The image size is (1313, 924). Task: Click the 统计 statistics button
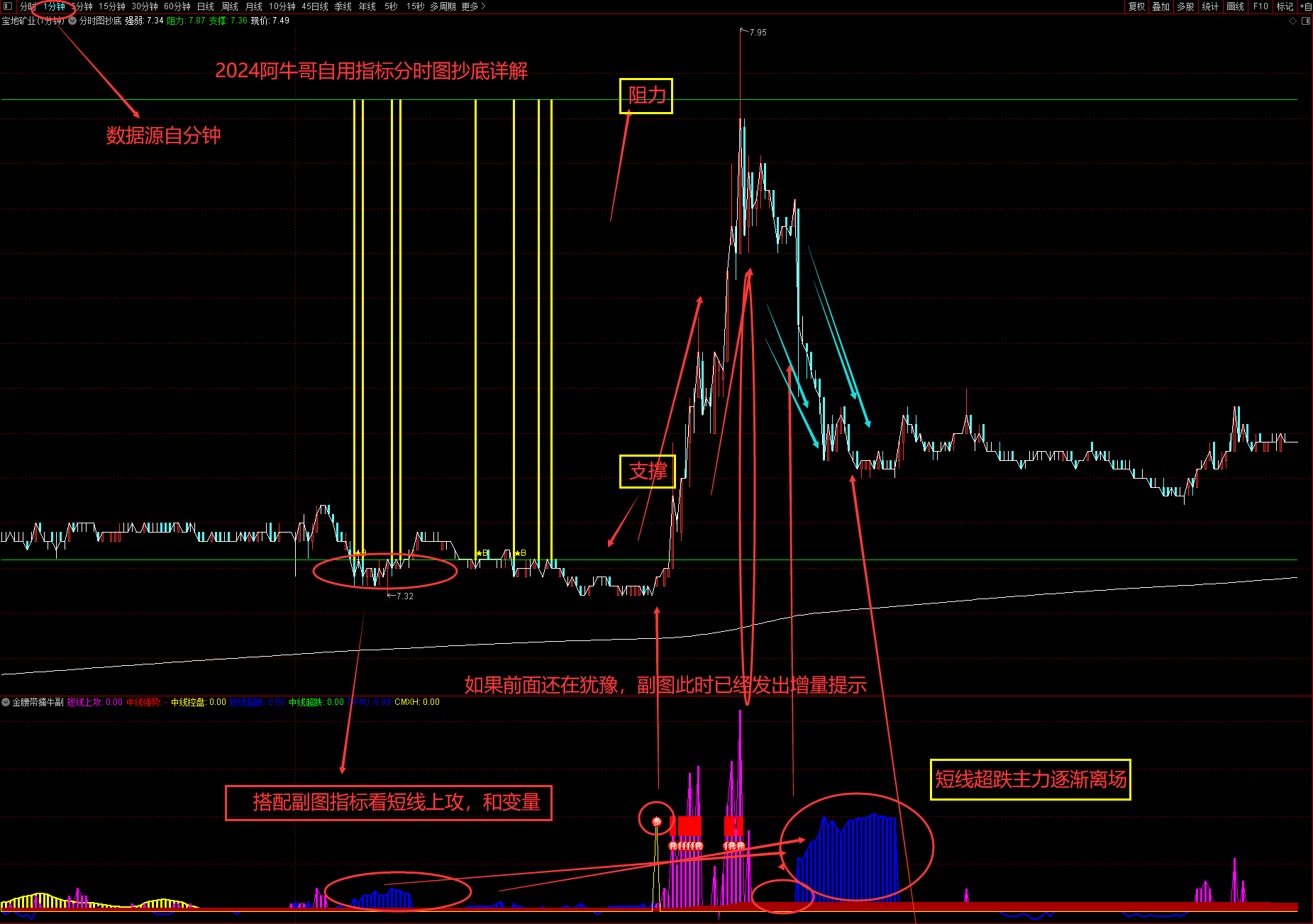(x=1211, y=6)
